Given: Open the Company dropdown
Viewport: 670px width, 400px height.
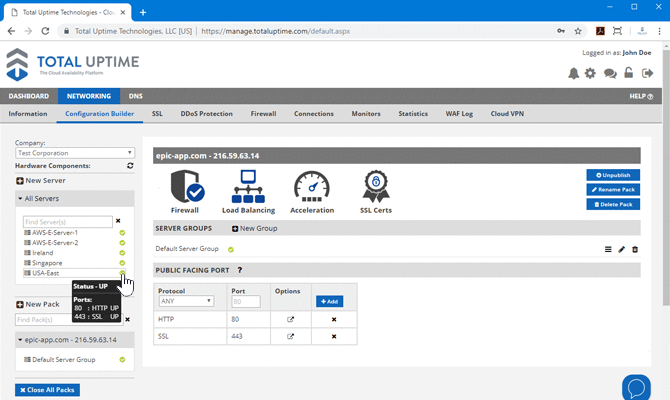Looking at the screenshot, I should [74, 154].
